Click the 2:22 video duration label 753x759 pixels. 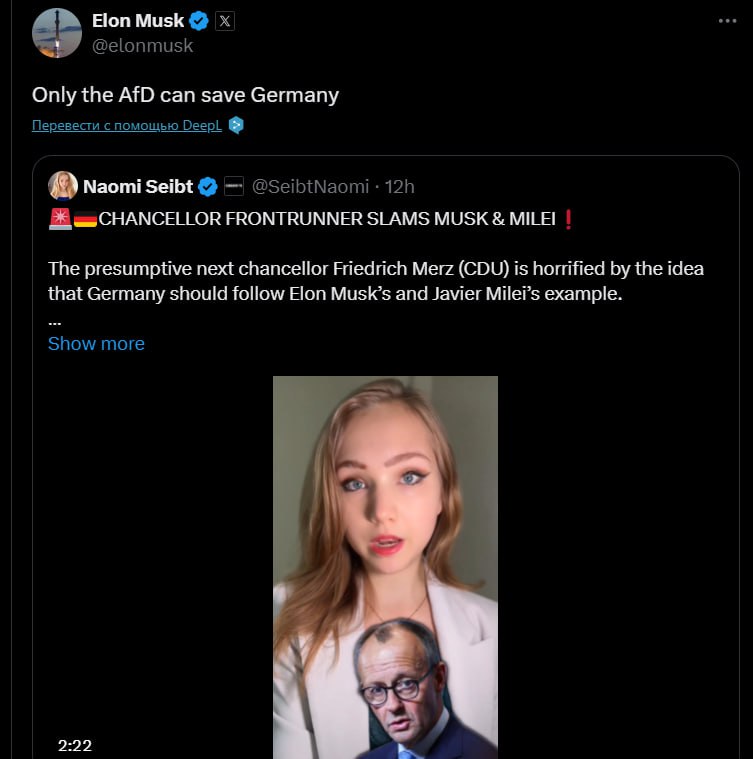tap(75, 745)
